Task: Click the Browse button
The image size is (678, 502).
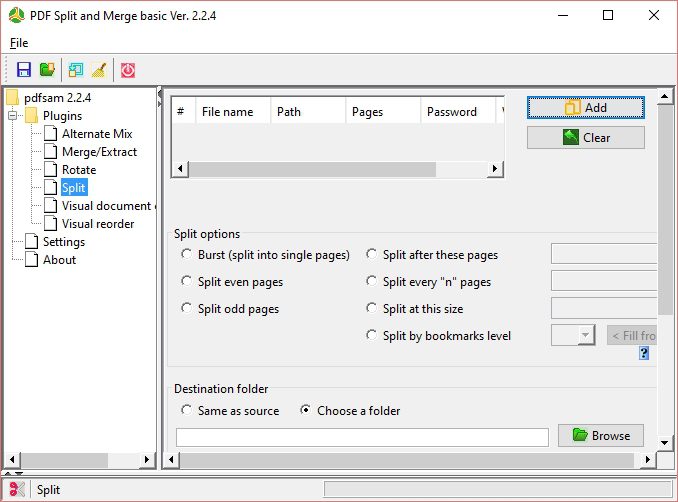Action: point(601,435)
